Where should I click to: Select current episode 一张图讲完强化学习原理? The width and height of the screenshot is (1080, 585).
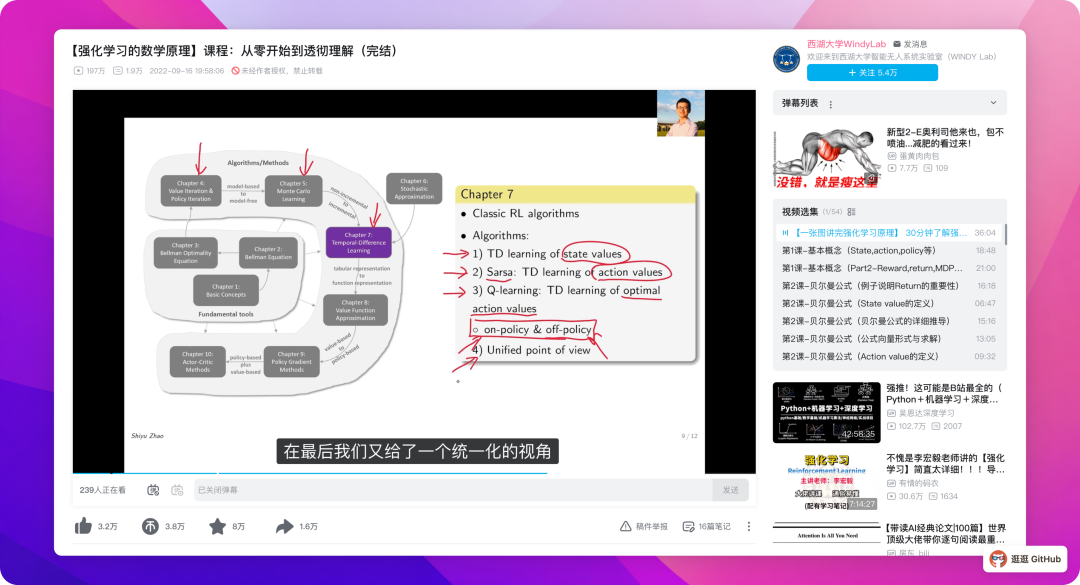pyautogui.click(x=889, y=233)
